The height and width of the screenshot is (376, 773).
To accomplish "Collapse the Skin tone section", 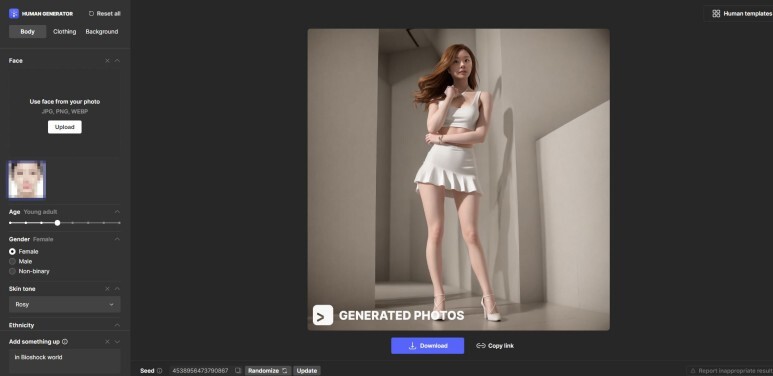I will 117,289.
